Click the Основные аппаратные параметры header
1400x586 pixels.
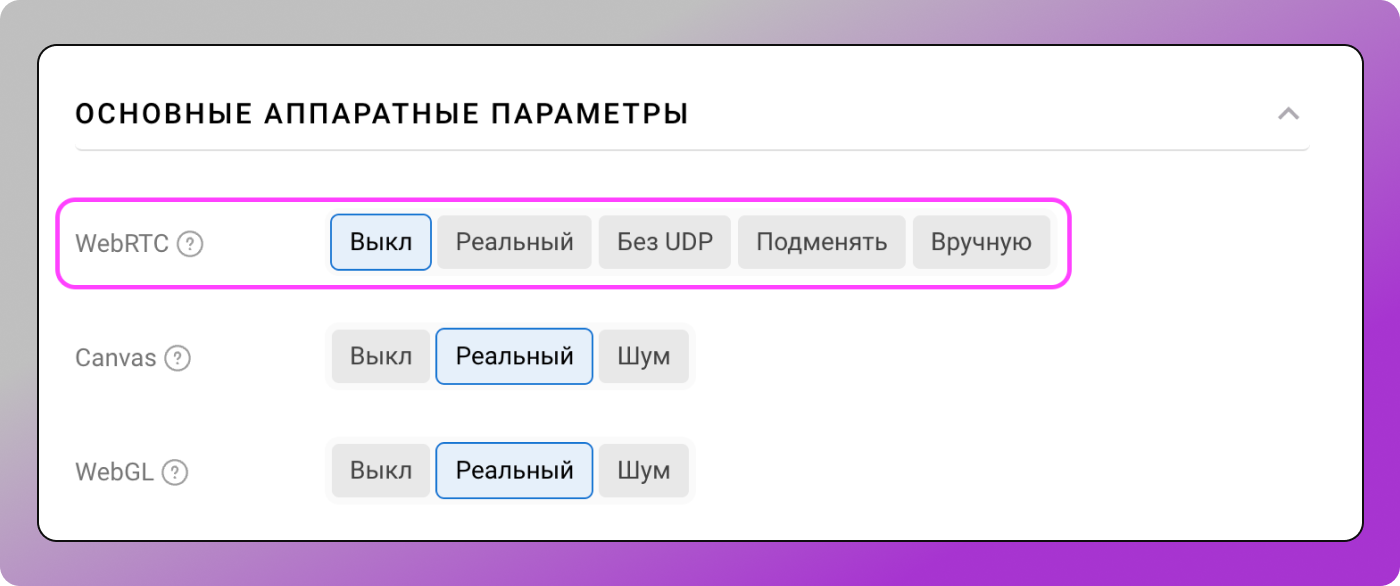coord(383,113)
